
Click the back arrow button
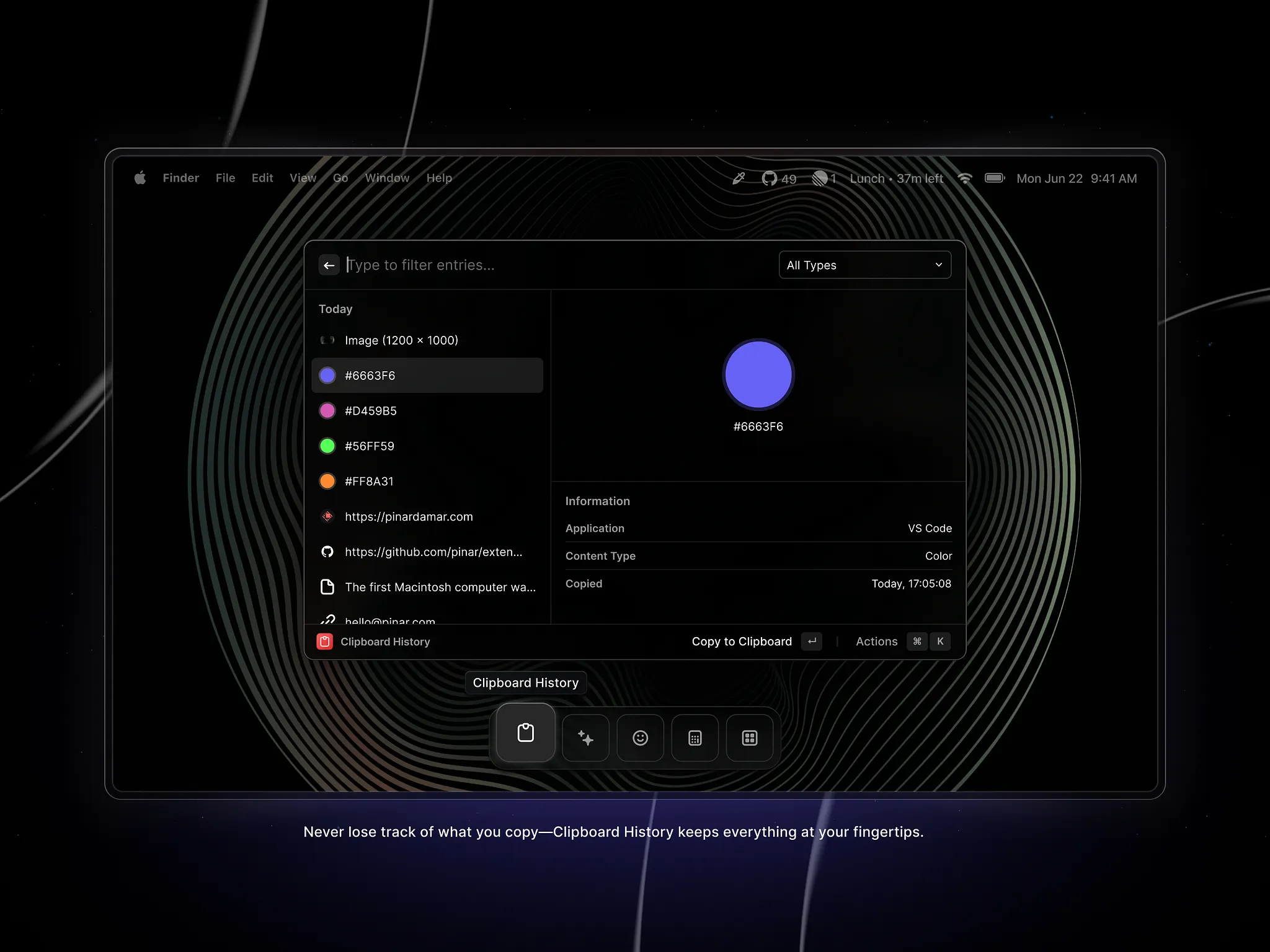pos(329,265)
